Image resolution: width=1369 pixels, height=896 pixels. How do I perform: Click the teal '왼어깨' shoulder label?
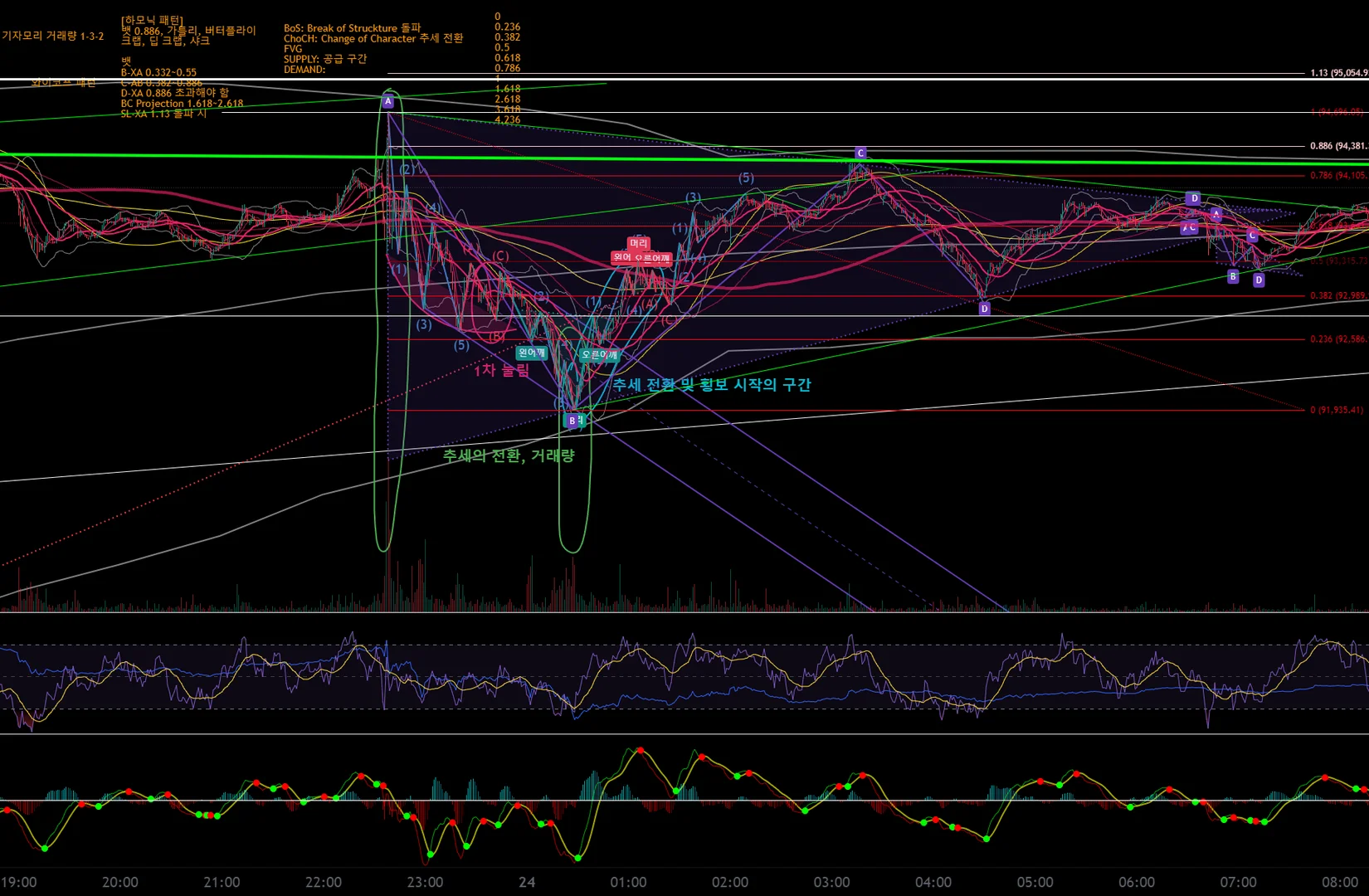[531, 353]
